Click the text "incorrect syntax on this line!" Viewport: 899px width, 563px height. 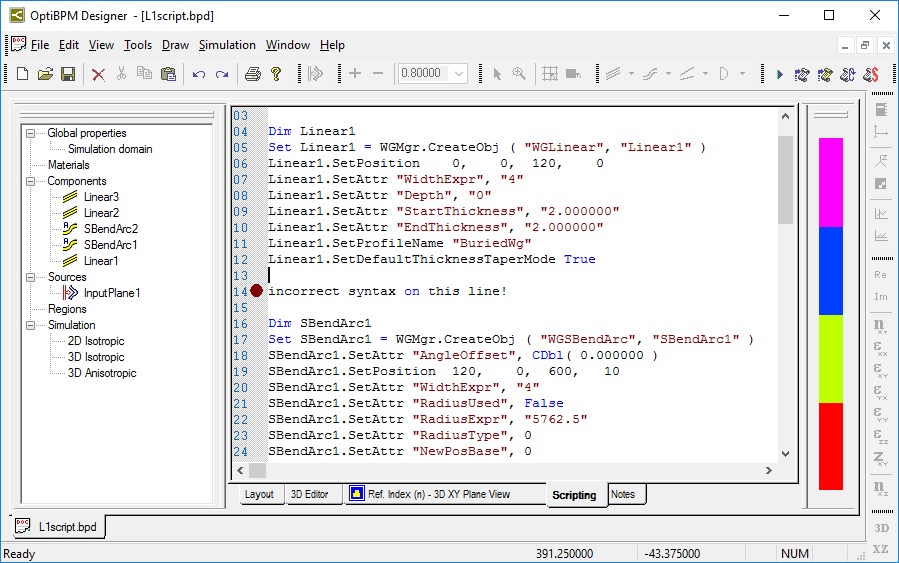[x=388, y=291]
